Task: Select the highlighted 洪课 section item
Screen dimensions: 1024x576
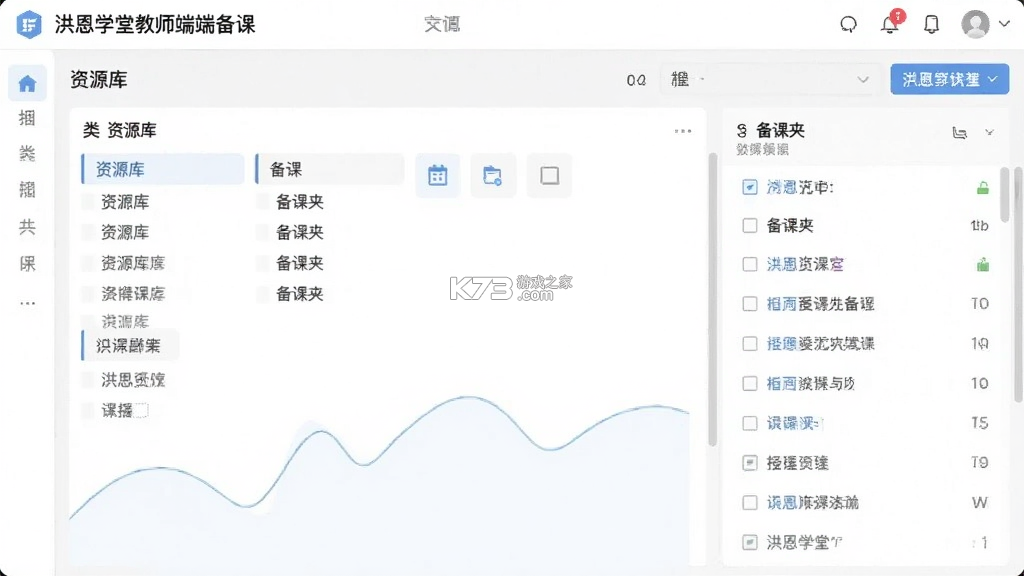Action: pyautogui.click(x=130, y=345)
